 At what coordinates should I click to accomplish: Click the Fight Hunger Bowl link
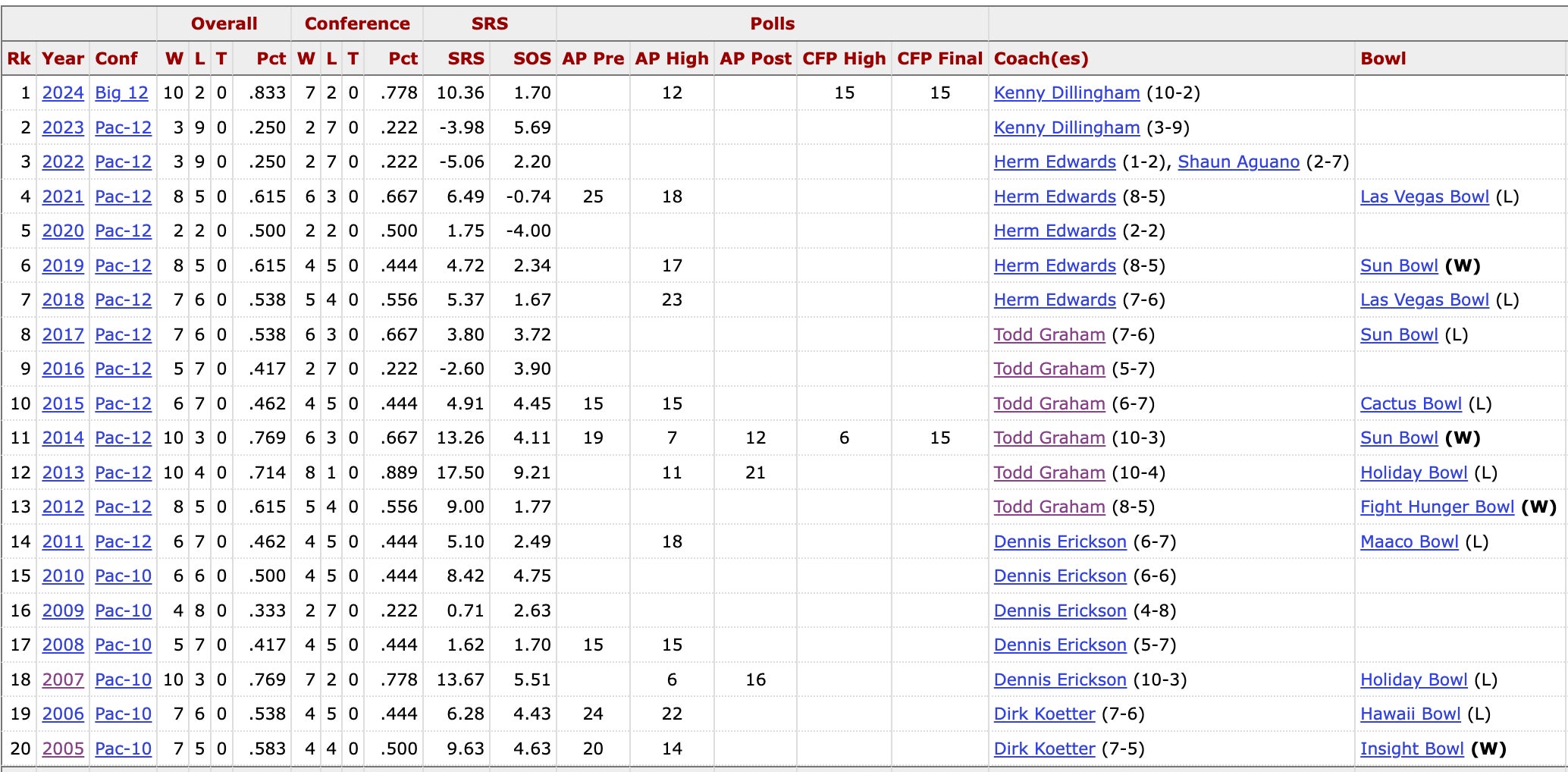[1437, 507]
